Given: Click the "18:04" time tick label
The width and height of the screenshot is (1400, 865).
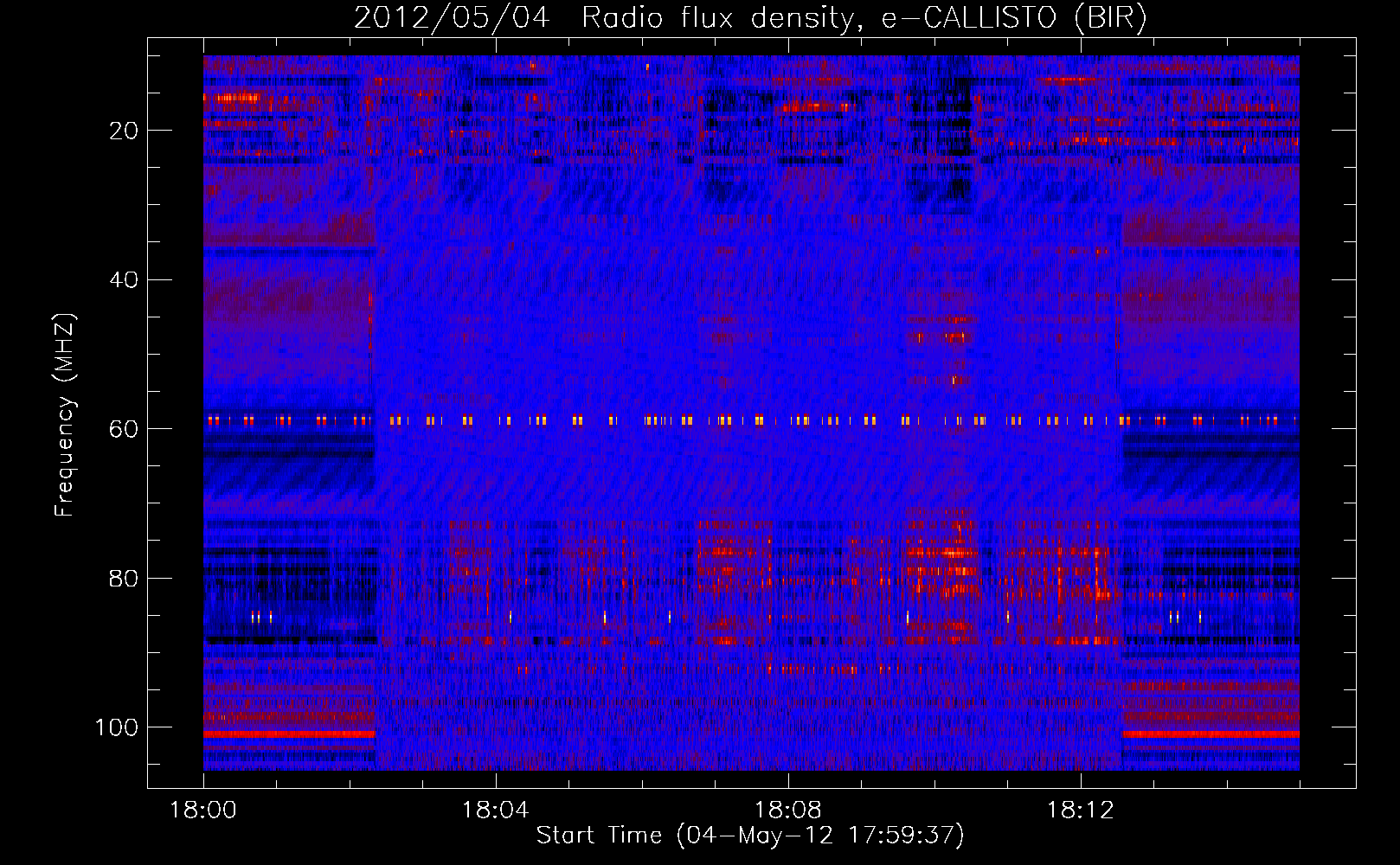Looking at the screenshot, I should click(x=495, y=811).
